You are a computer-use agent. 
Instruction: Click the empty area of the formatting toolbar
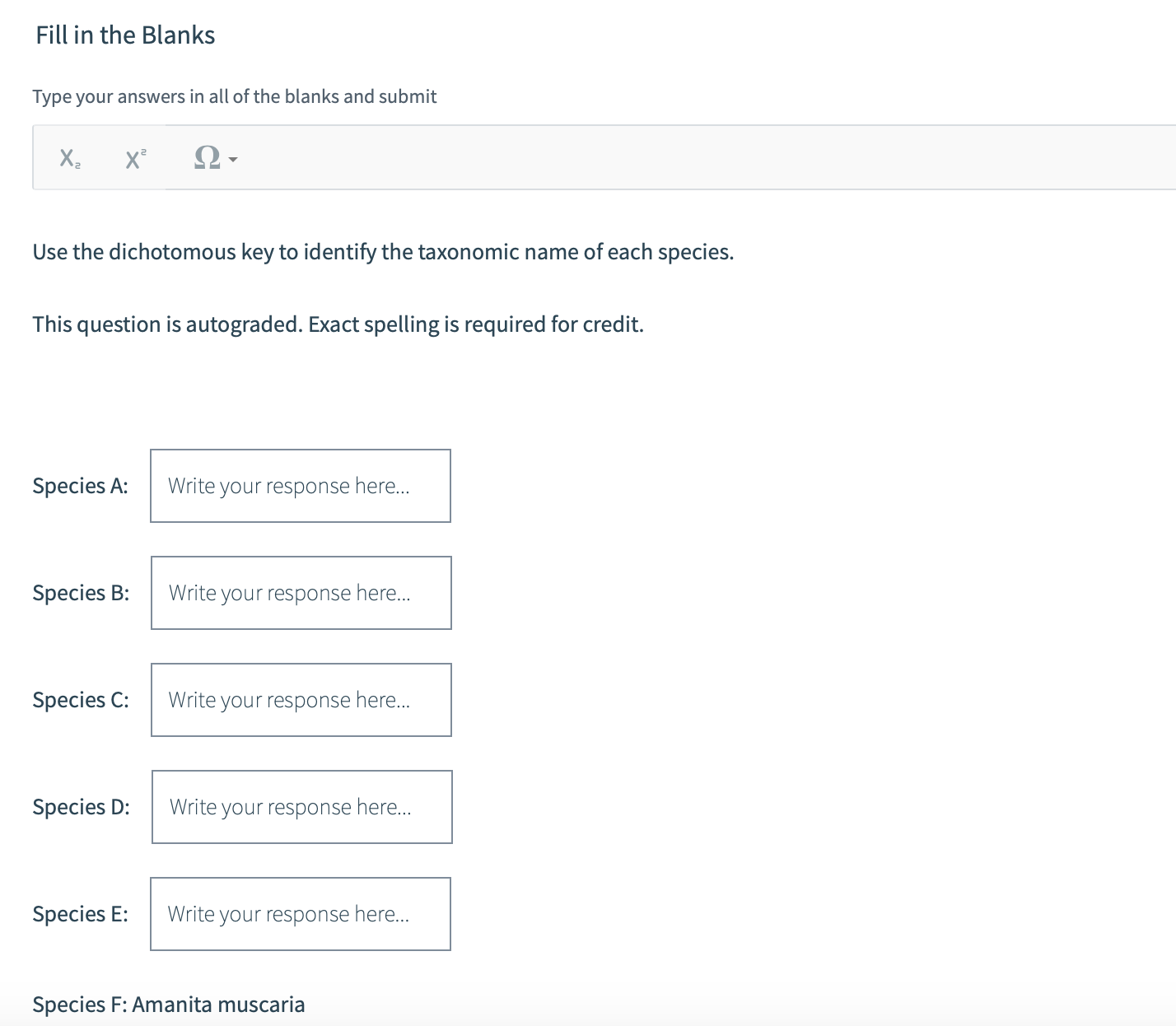(x=659, y=158)
